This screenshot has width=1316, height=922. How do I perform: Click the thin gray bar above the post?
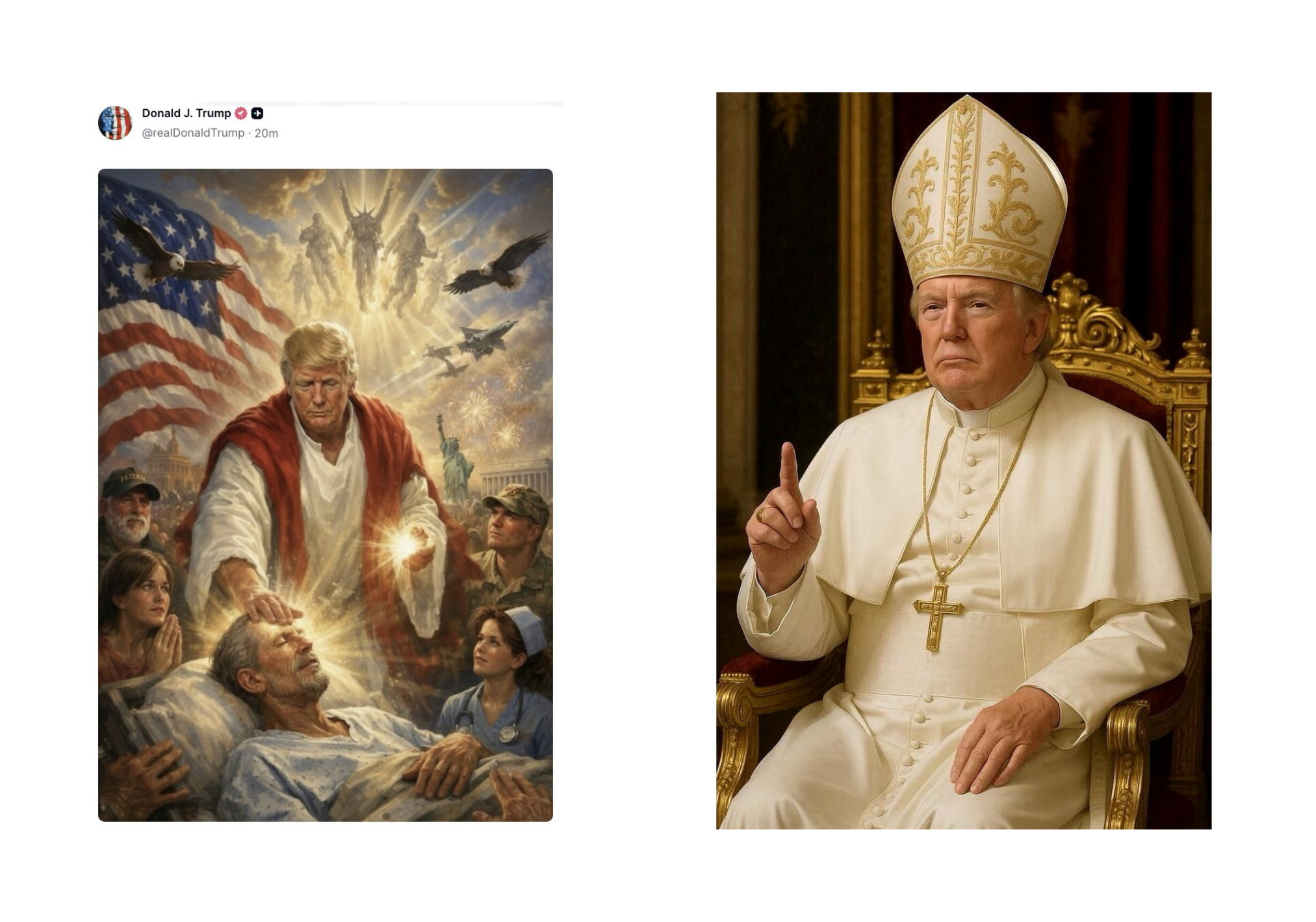pos(383,103)
